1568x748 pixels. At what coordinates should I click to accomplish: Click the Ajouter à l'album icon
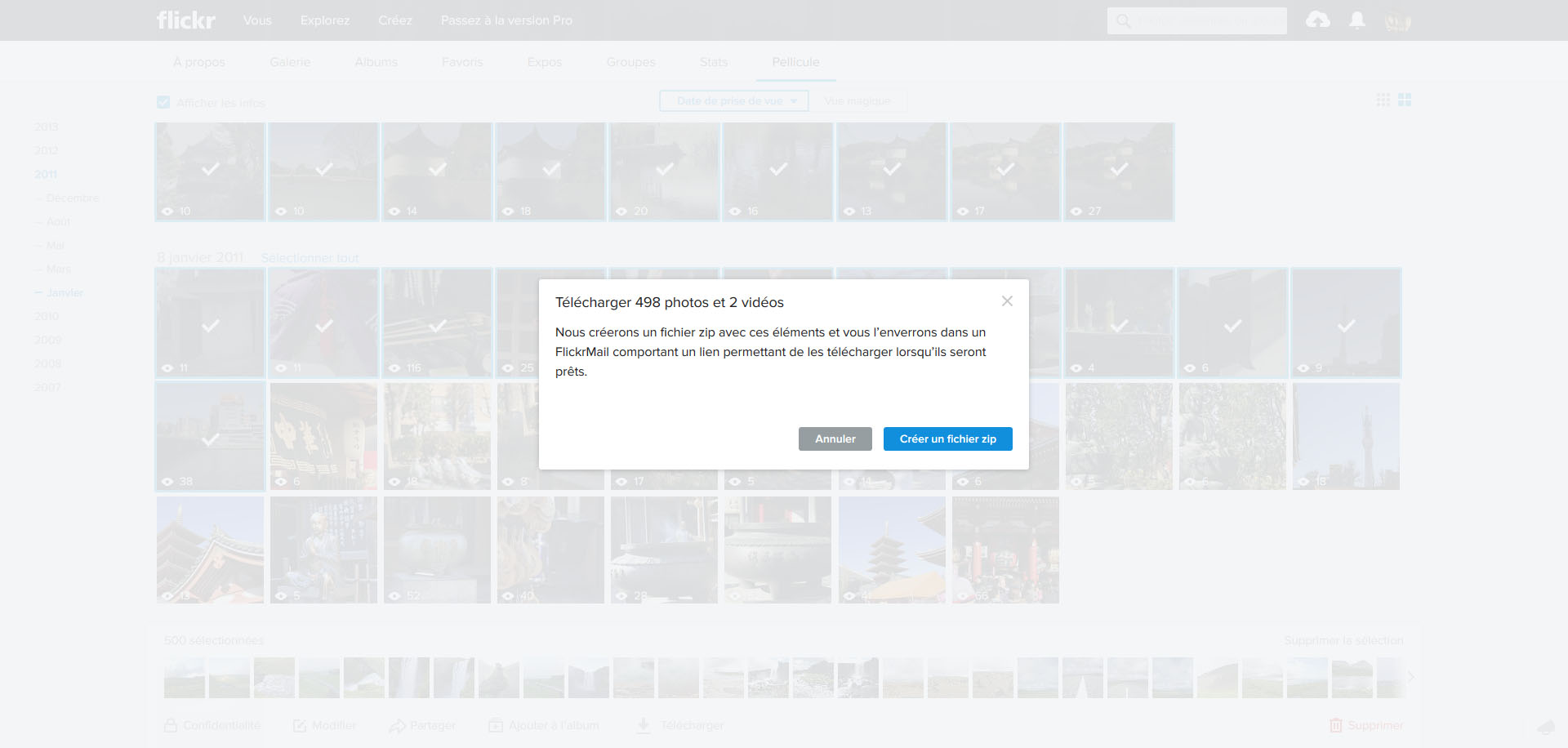coord(496,725)
